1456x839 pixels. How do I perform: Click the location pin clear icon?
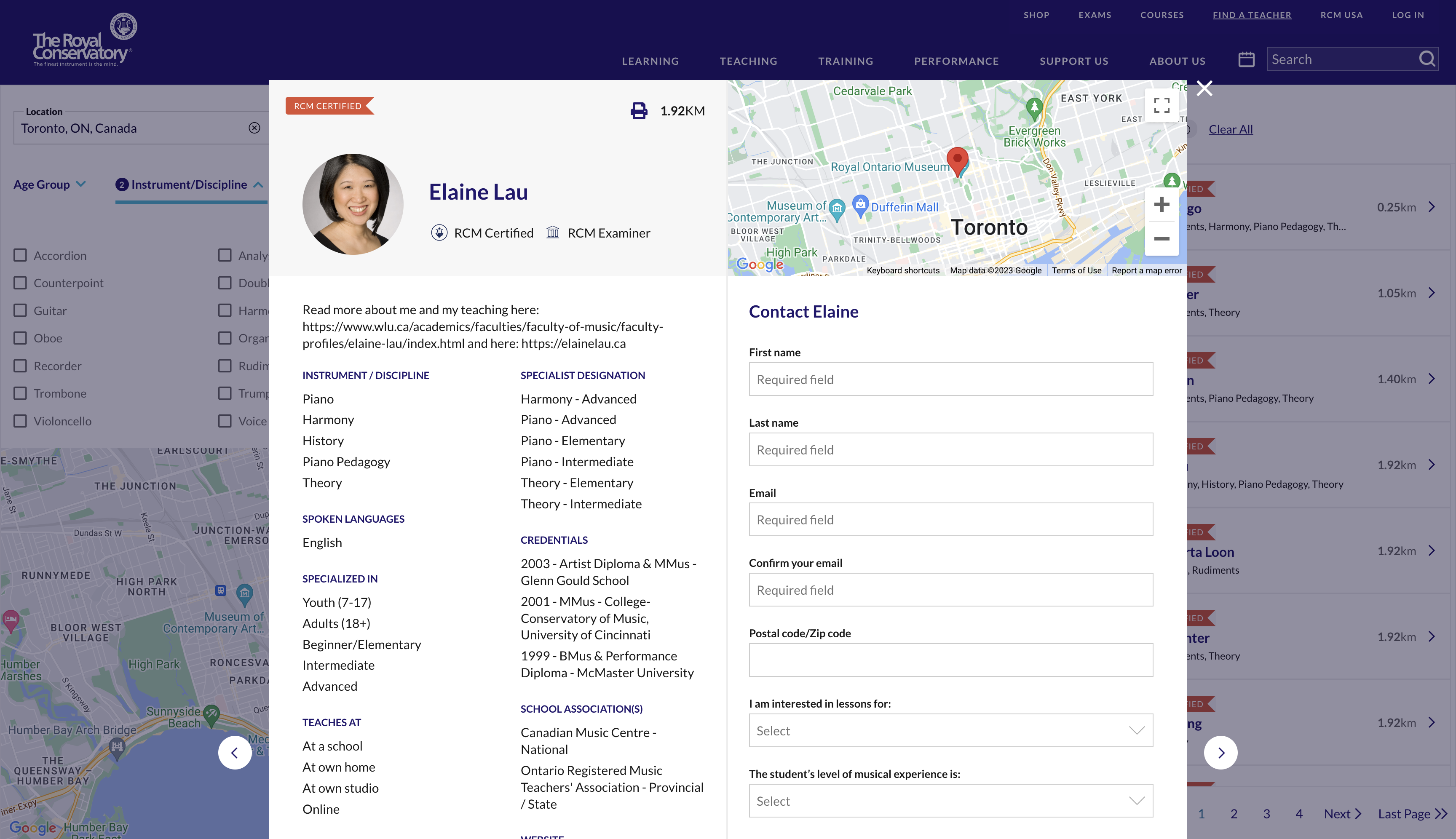[255, 128]
